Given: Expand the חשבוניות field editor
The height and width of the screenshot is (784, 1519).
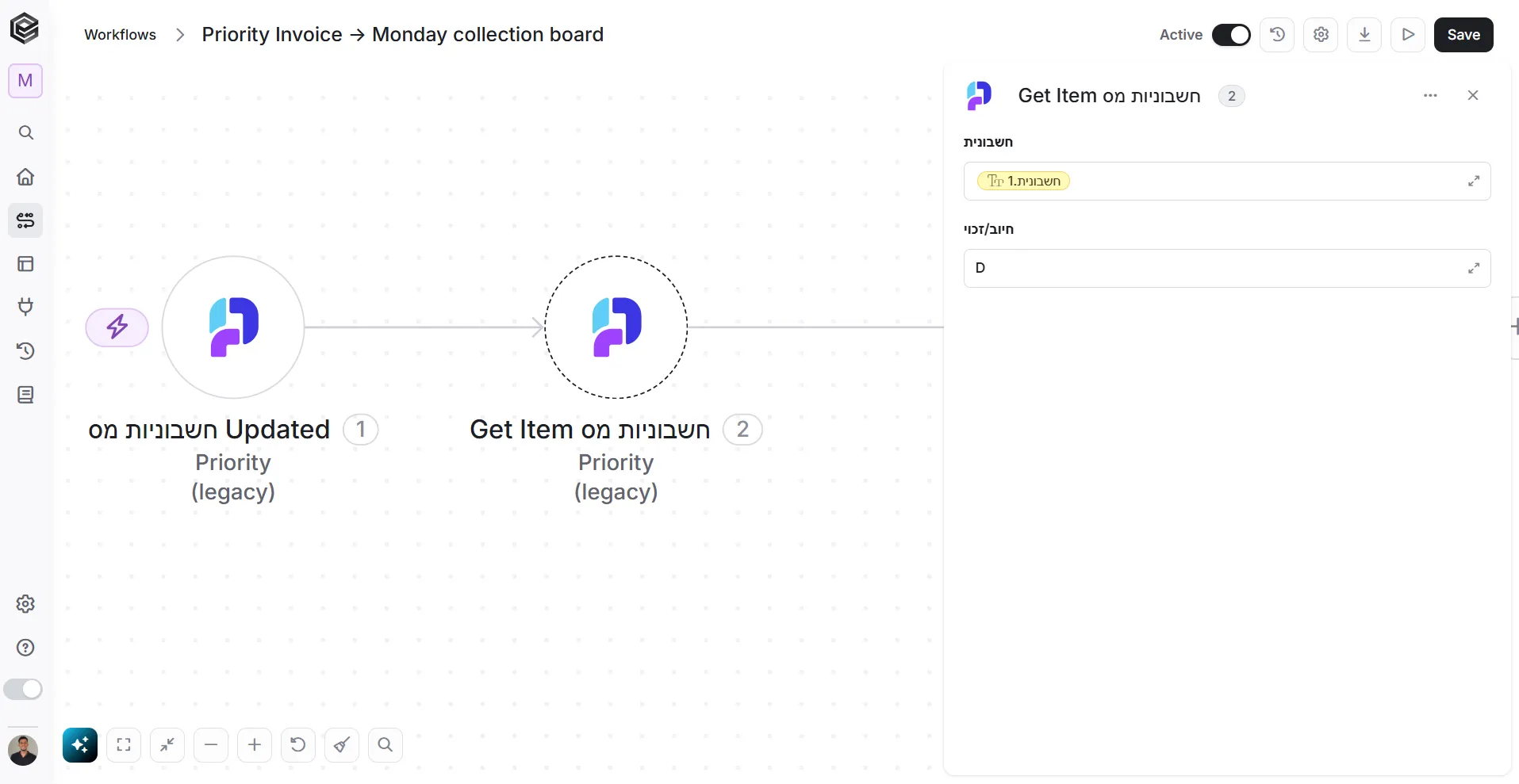Looking at the screenshot, I should click(x=1474, y=181).
